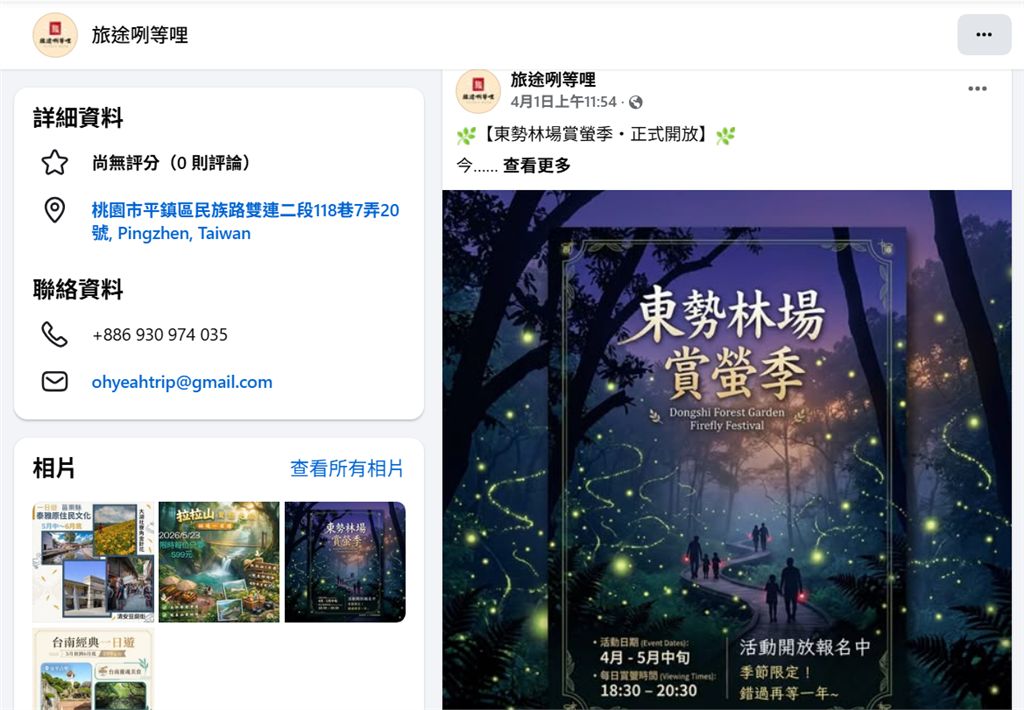Open the 台南經典一日遊 photo thumbnail
The image size is (1024, 710).
tap(93, 669)
